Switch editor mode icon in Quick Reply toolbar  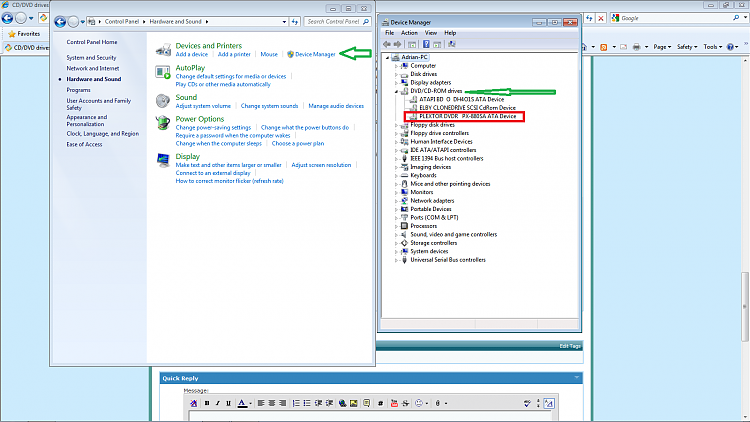tap(549, 403)
